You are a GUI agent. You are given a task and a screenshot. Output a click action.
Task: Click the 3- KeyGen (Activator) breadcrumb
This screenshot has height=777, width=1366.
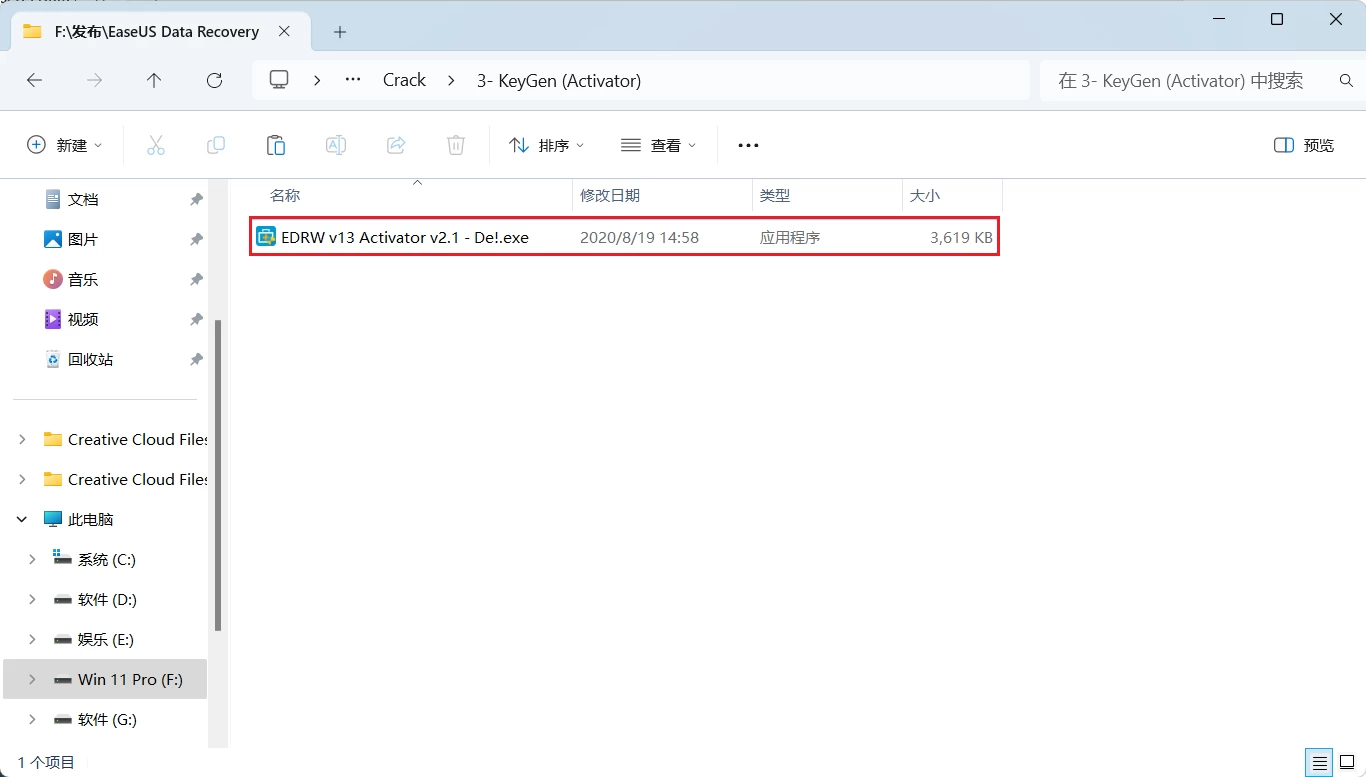click(559, 80)
